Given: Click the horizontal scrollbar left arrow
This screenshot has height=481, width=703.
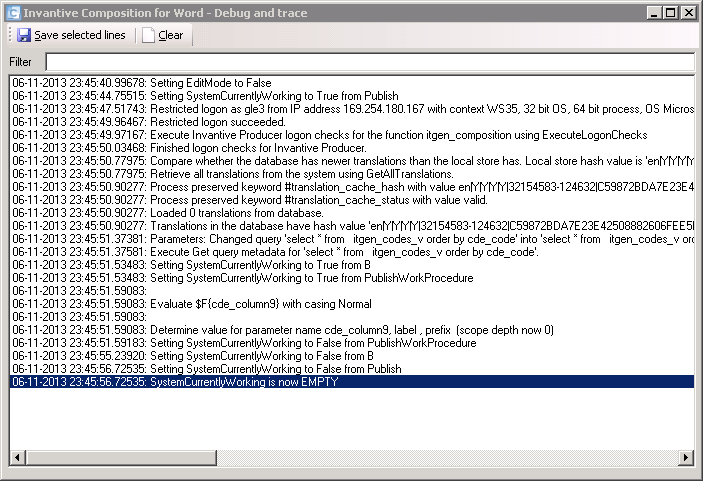Looking at the screenshot, I should [17, 458].
